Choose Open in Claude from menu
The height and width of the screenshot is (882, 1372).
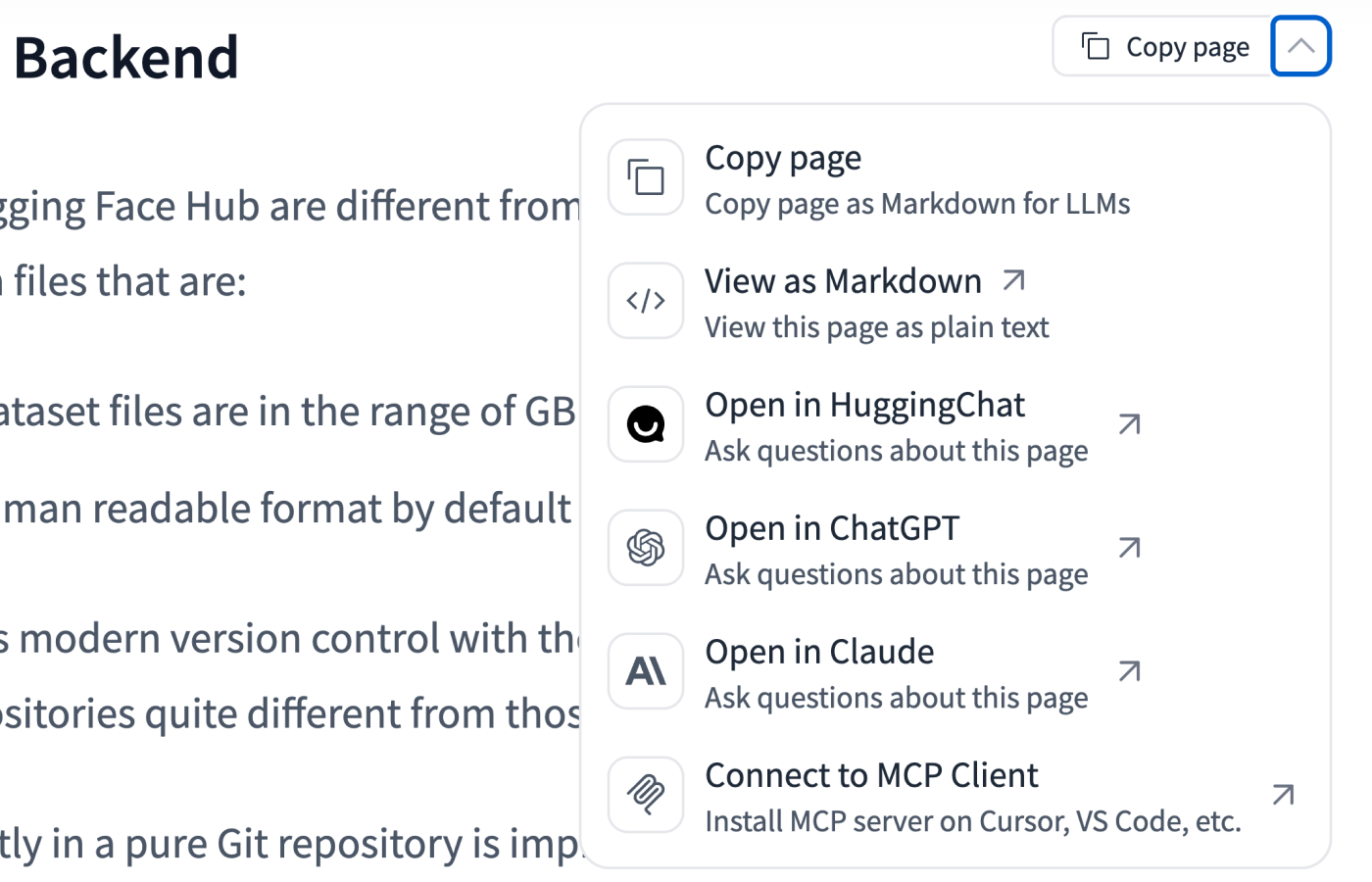(819, 653)
